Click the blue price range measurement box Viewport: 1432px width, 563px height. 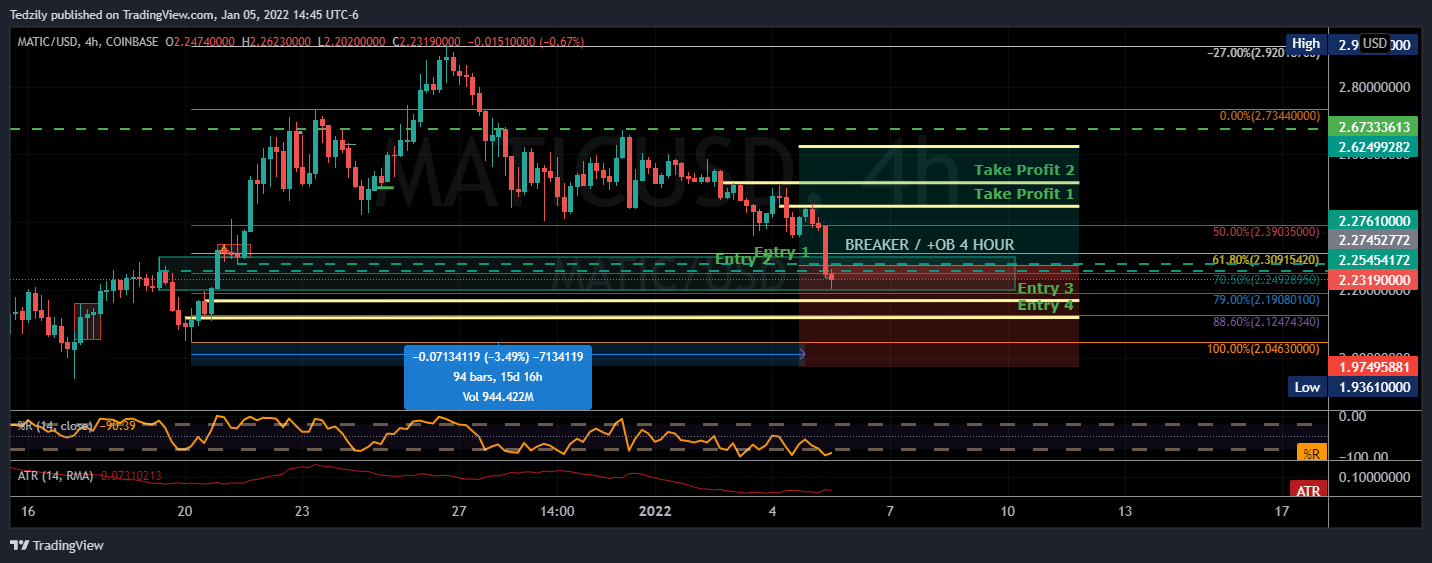(497, 377)
